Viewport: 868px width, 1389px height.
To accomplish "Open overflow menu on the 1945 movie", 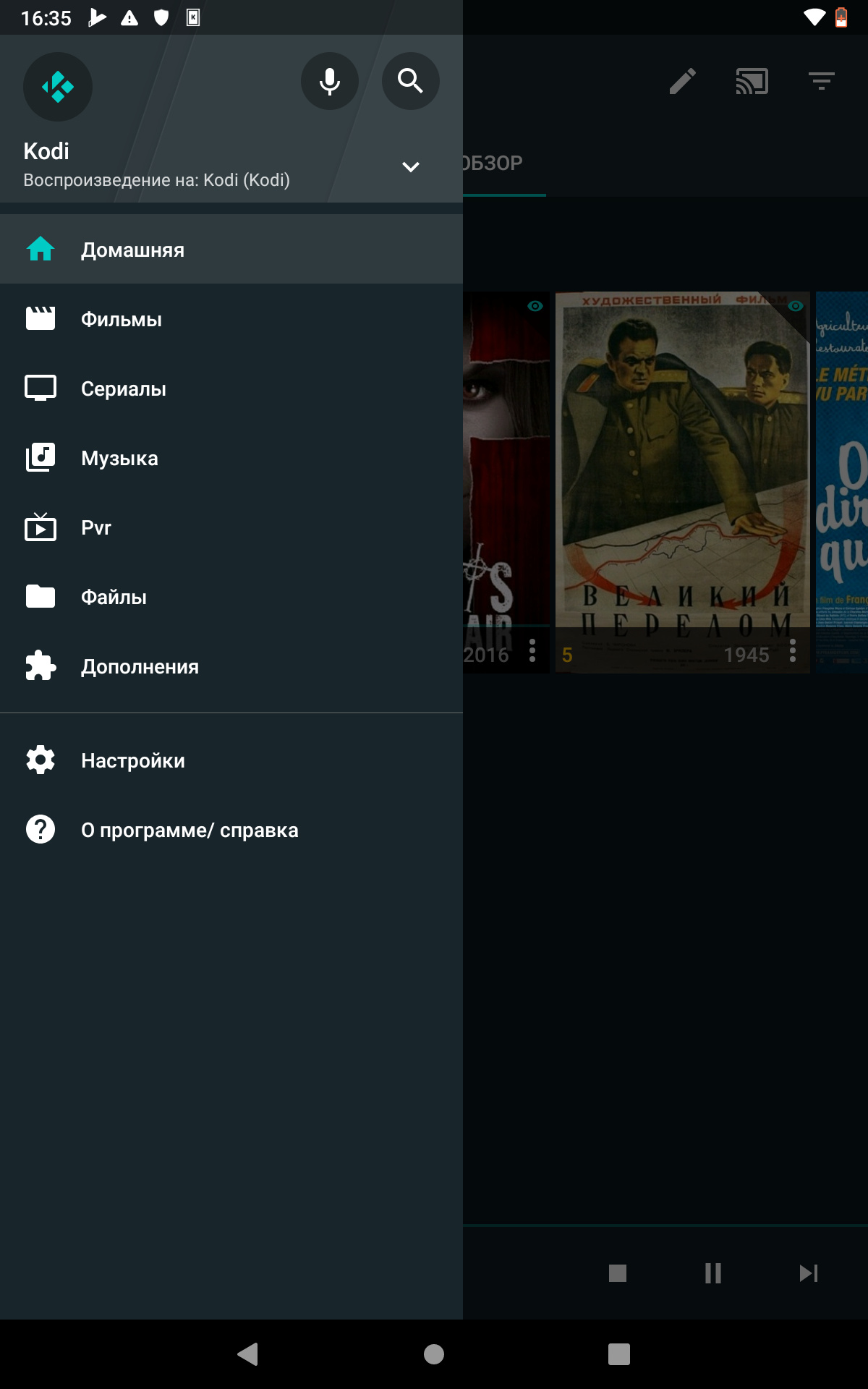I will click(793, 650).
